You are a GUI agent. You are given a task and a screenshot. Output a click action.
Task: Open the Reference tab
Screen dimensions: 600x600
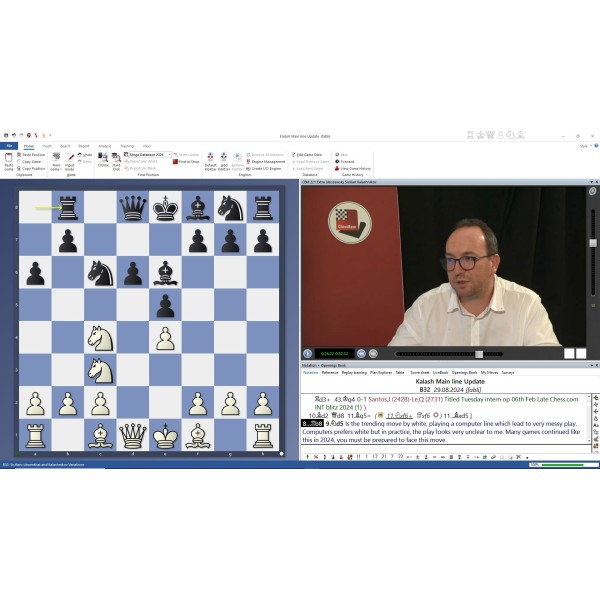tap(330, 372)
